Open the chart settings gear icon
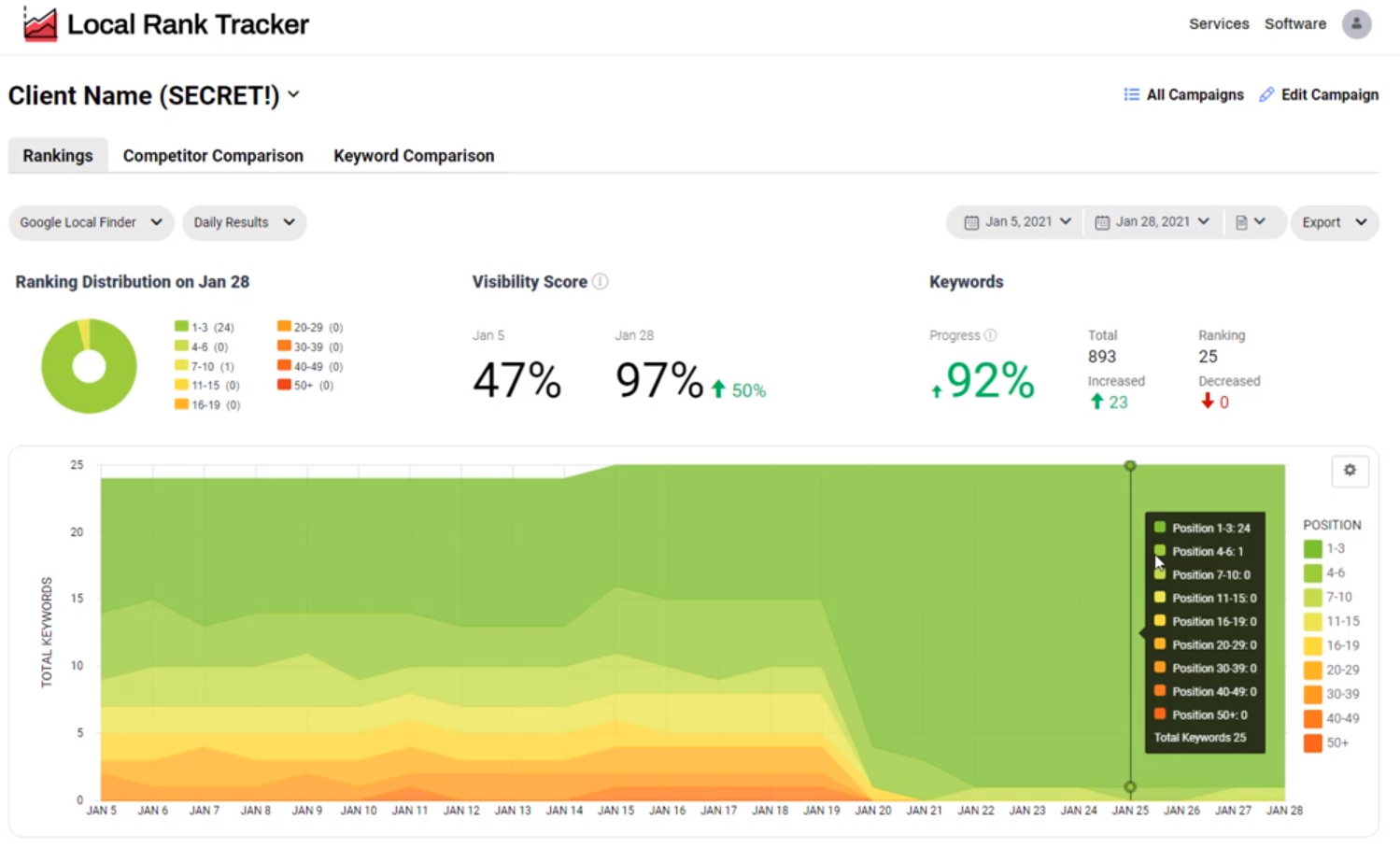 coord(1350,471)
